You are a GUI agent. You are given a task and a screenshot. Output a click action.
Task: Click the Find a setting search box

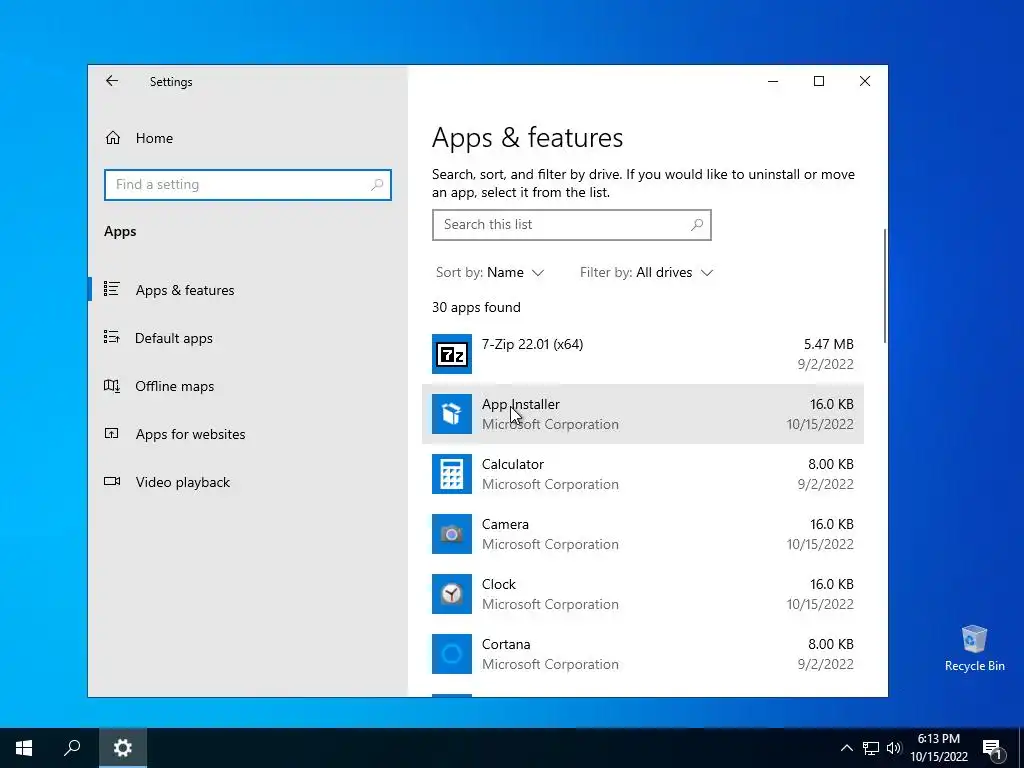(x=248, y=185)
